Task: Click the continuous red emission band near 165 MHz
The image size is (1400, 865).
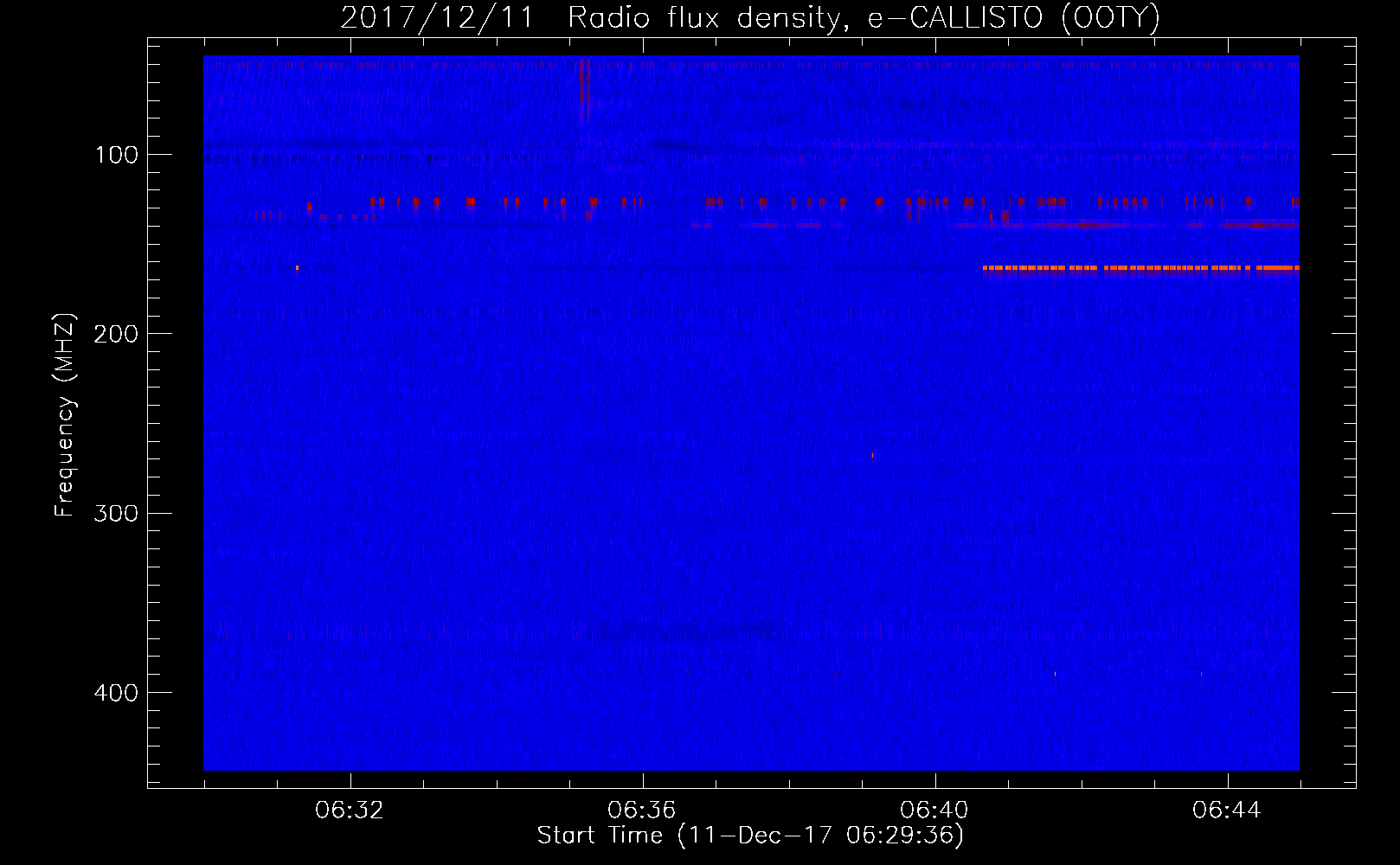Action: point(1141,268)
